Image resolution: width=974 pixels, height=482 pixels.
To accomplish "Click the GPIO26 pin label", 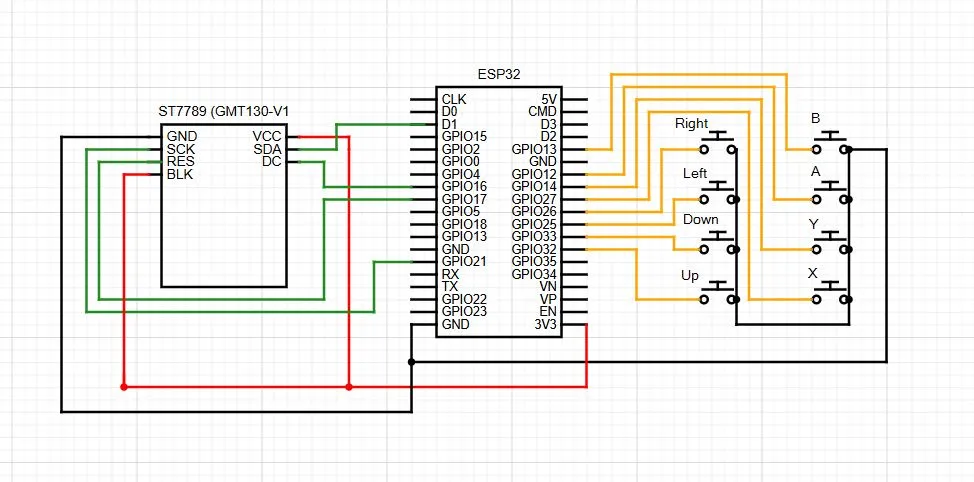I will pyautogui.click(x=534, y=211).
